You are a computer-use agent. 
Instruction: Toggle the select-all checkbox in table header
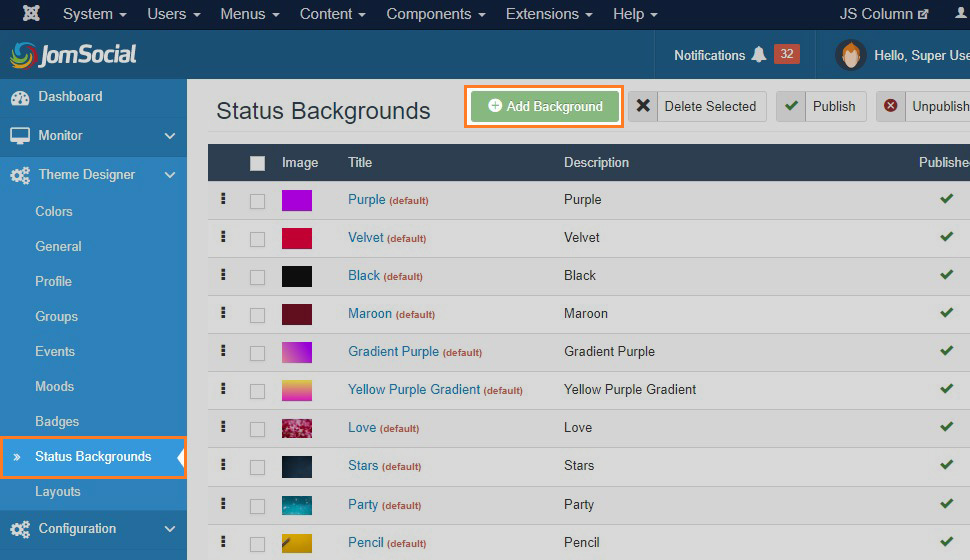pos(257,163)
